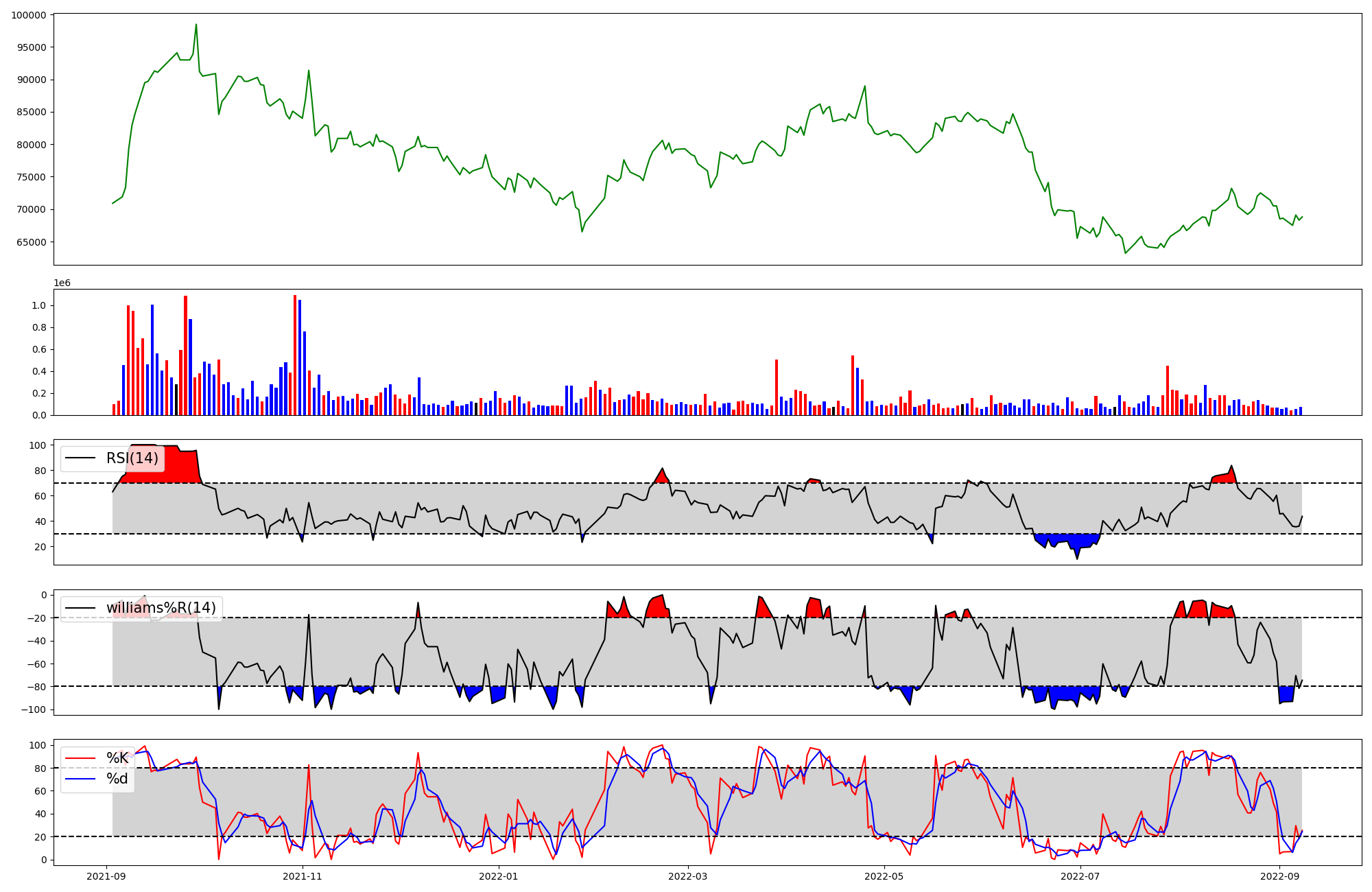Click the -100 tick on williams%R axis
Image resolution: width=1372 pixels, height=892 pixels.
click(34, 709)
